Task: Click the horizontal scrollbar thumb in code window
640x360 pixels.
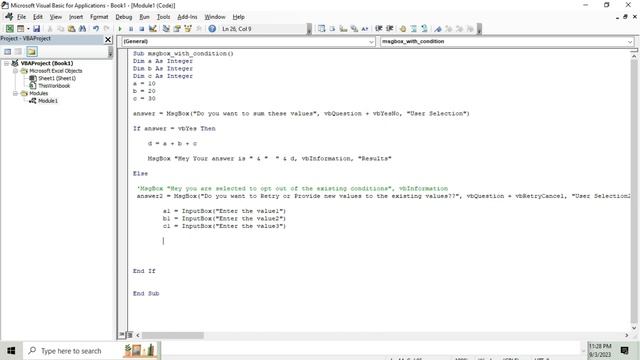Action: coord(173,335)
